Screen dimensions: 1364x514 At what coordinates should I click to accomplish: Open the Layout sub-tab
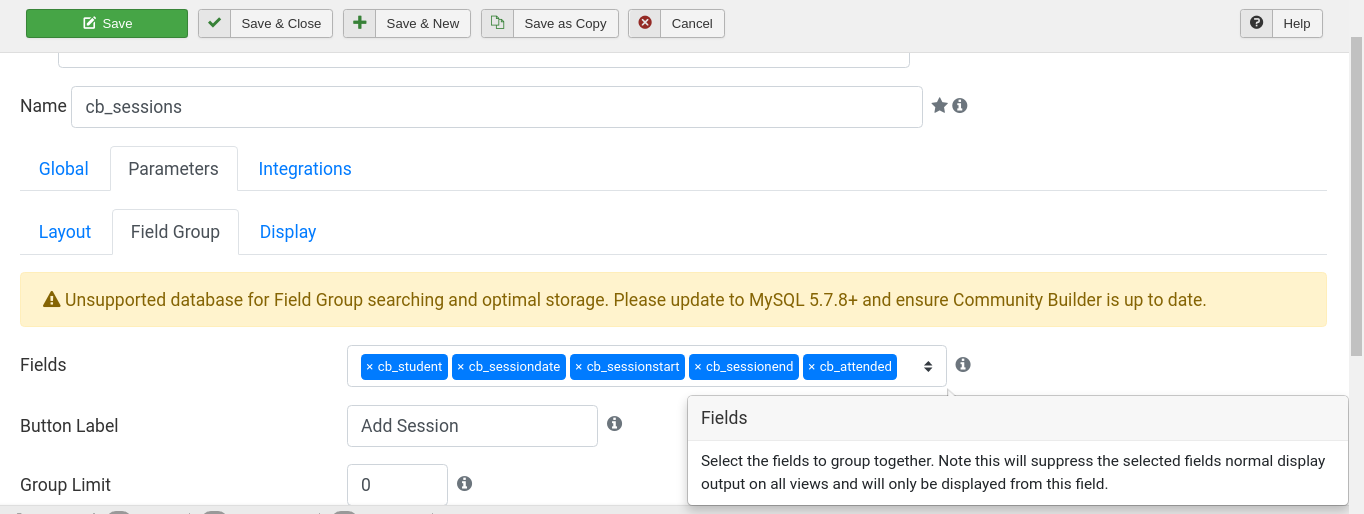tap(65, 232)
